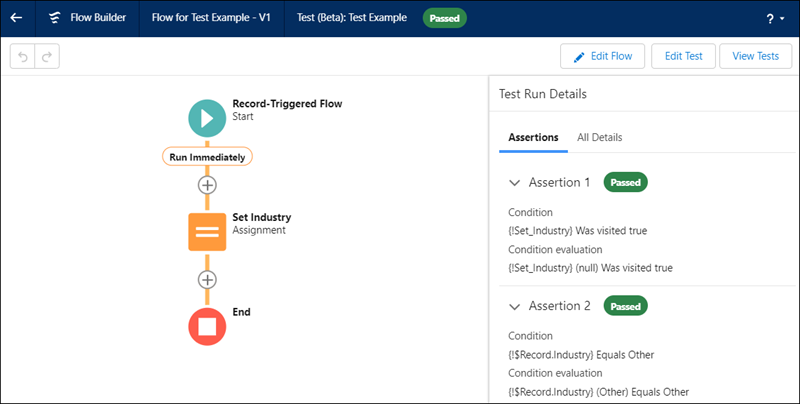Click the undo arrow button
Image resolution: width=800 pixels, height=404 pixels.
tap(23, 57)
